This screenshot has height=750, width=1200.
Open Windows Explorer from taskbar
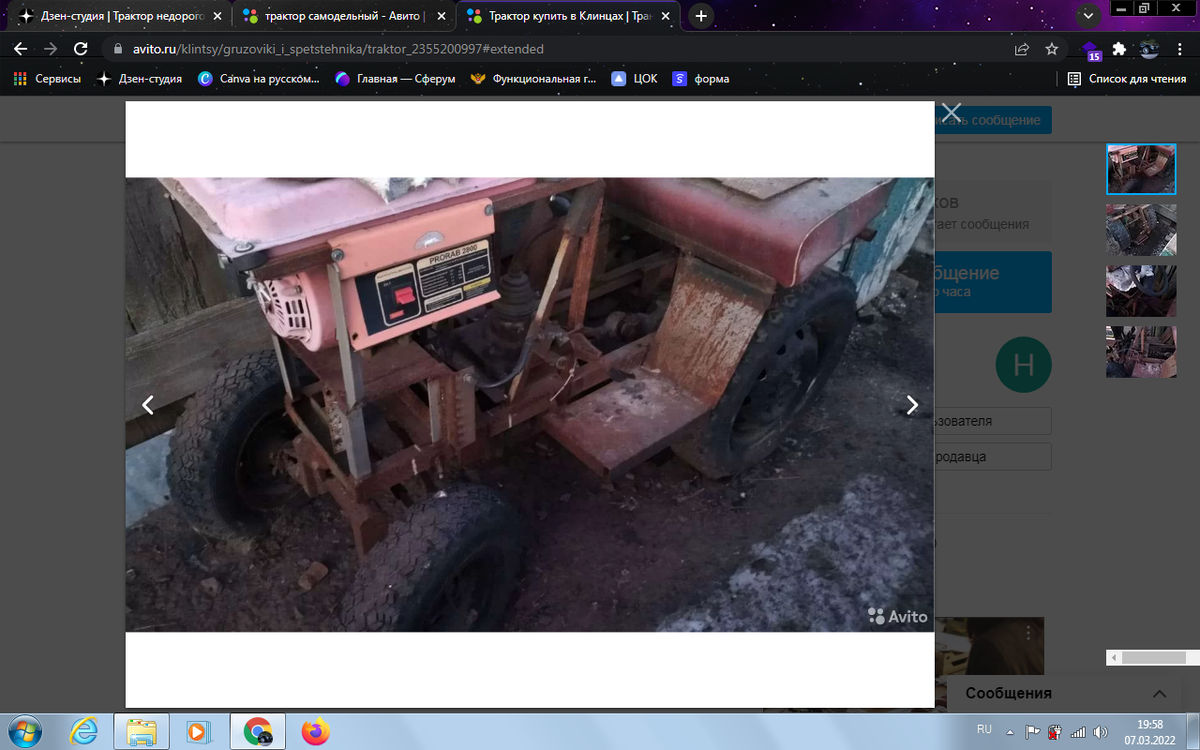143,731
